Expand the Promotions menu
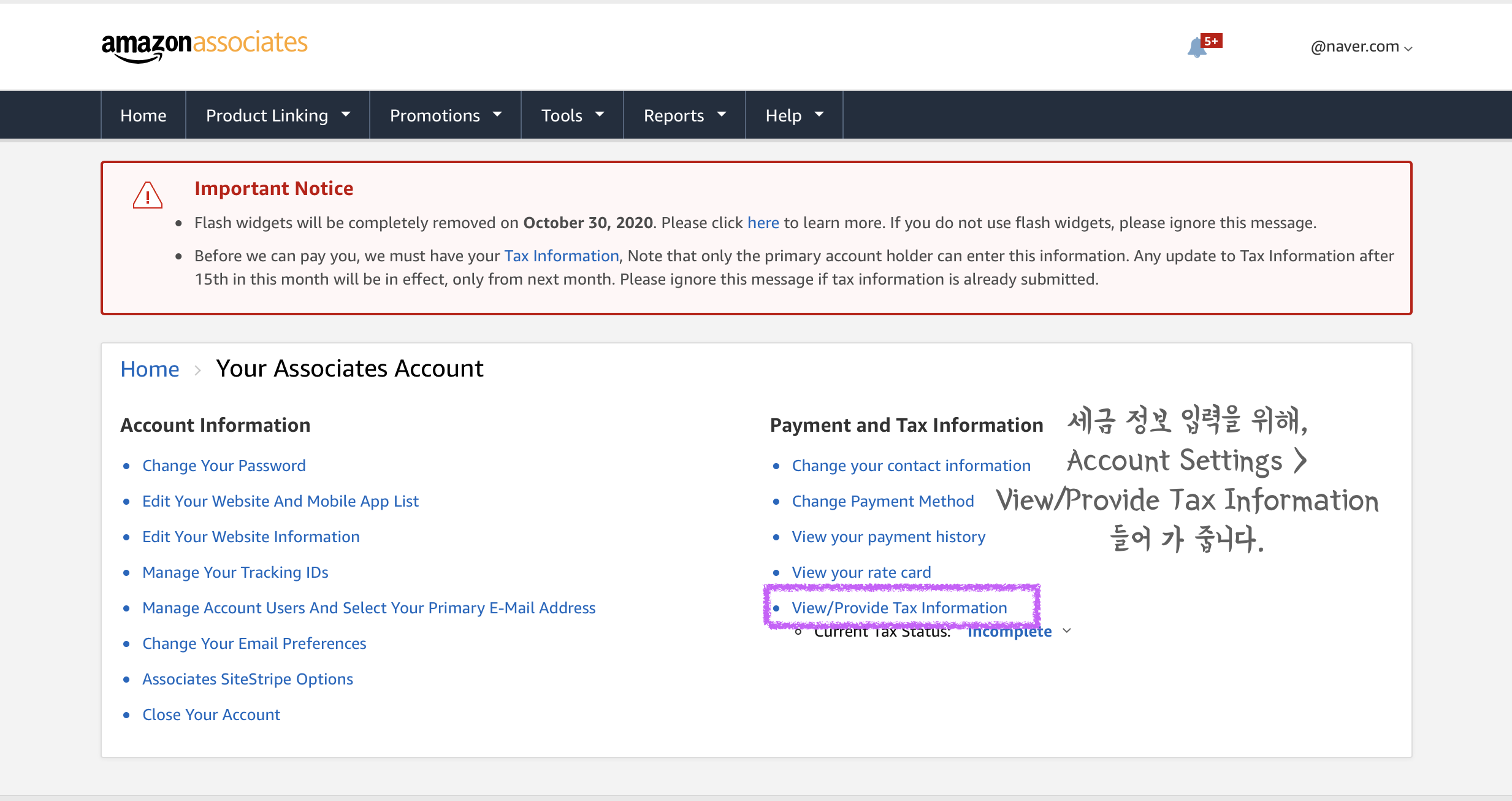 pyautogui.click(x=445, y=115)
